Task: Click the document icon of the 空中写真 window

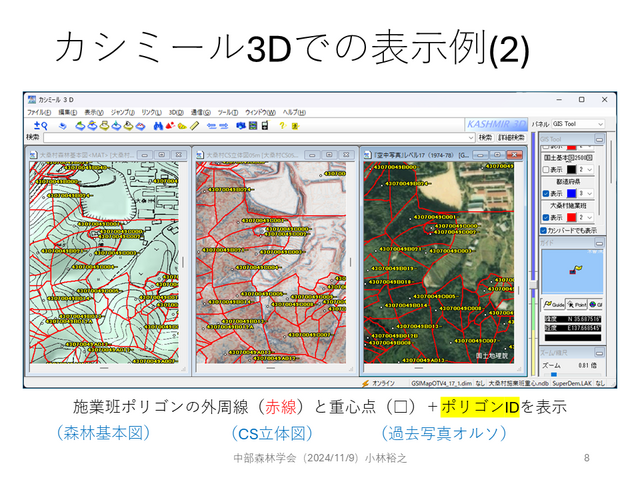Action: (x=367, y=155)
